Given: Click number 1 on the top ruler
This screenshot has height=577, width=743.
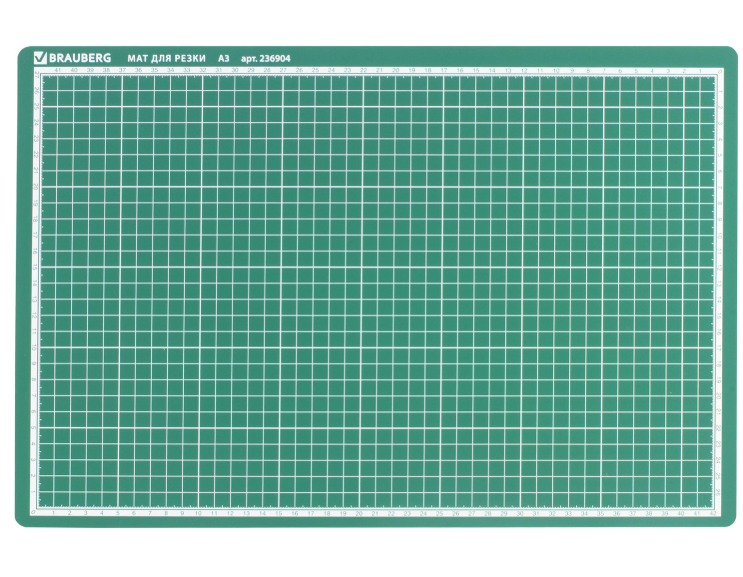Looking at the screenshot, I should coord(700,72).
